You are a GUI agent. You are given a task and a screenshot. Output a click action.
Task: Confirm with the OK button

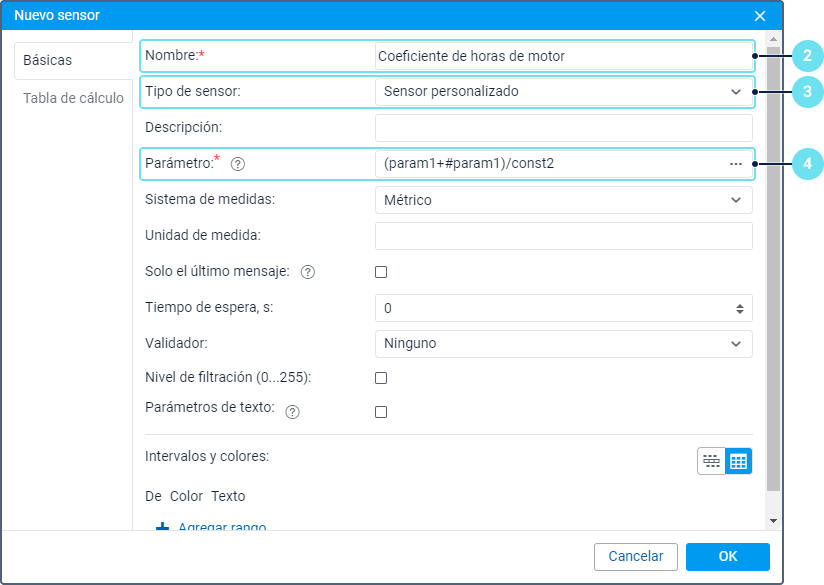[x=728, y=557]
